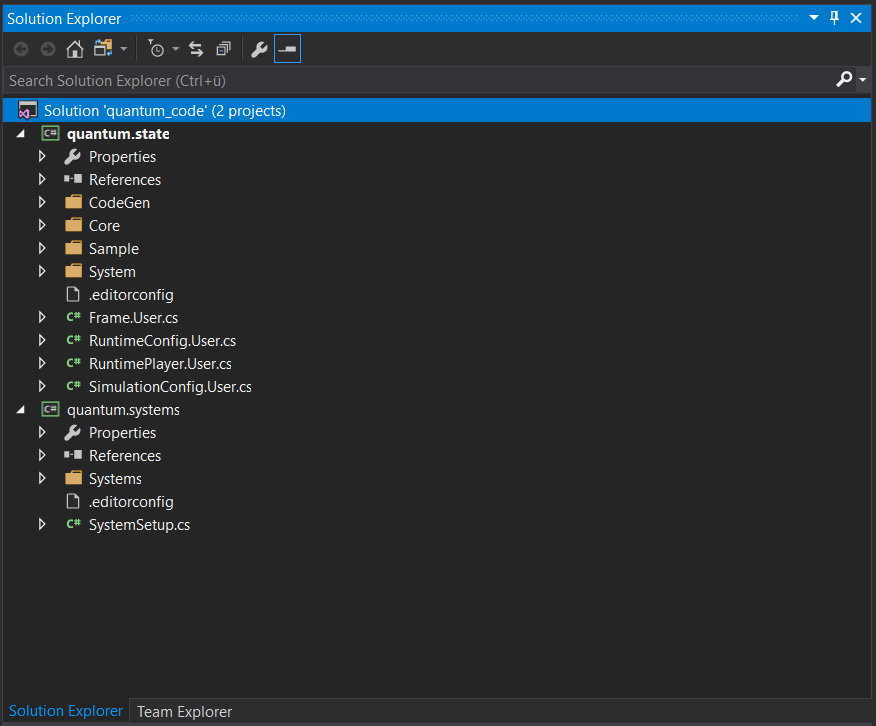Screen dimensions: 876x726
Task: Expand RuntimePlayer.User.cs node
Action: coord(42,363)
